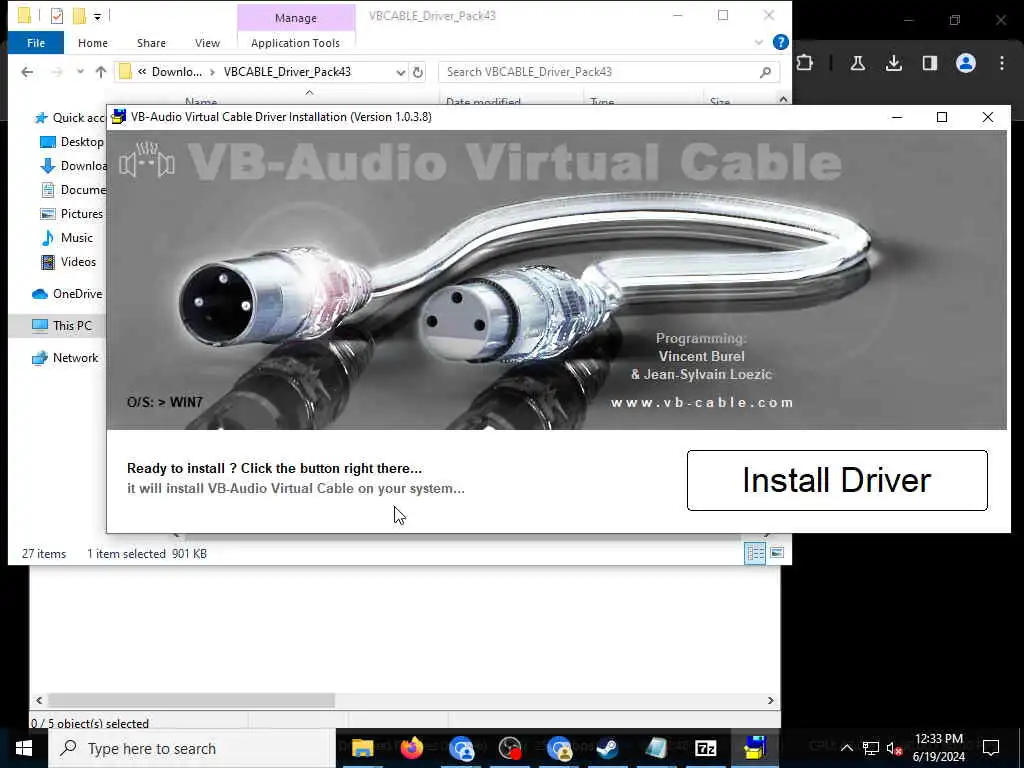This screenshot has width=1024, height=768.
Task: Go back in File Explorer
Action: click(27, 72)
